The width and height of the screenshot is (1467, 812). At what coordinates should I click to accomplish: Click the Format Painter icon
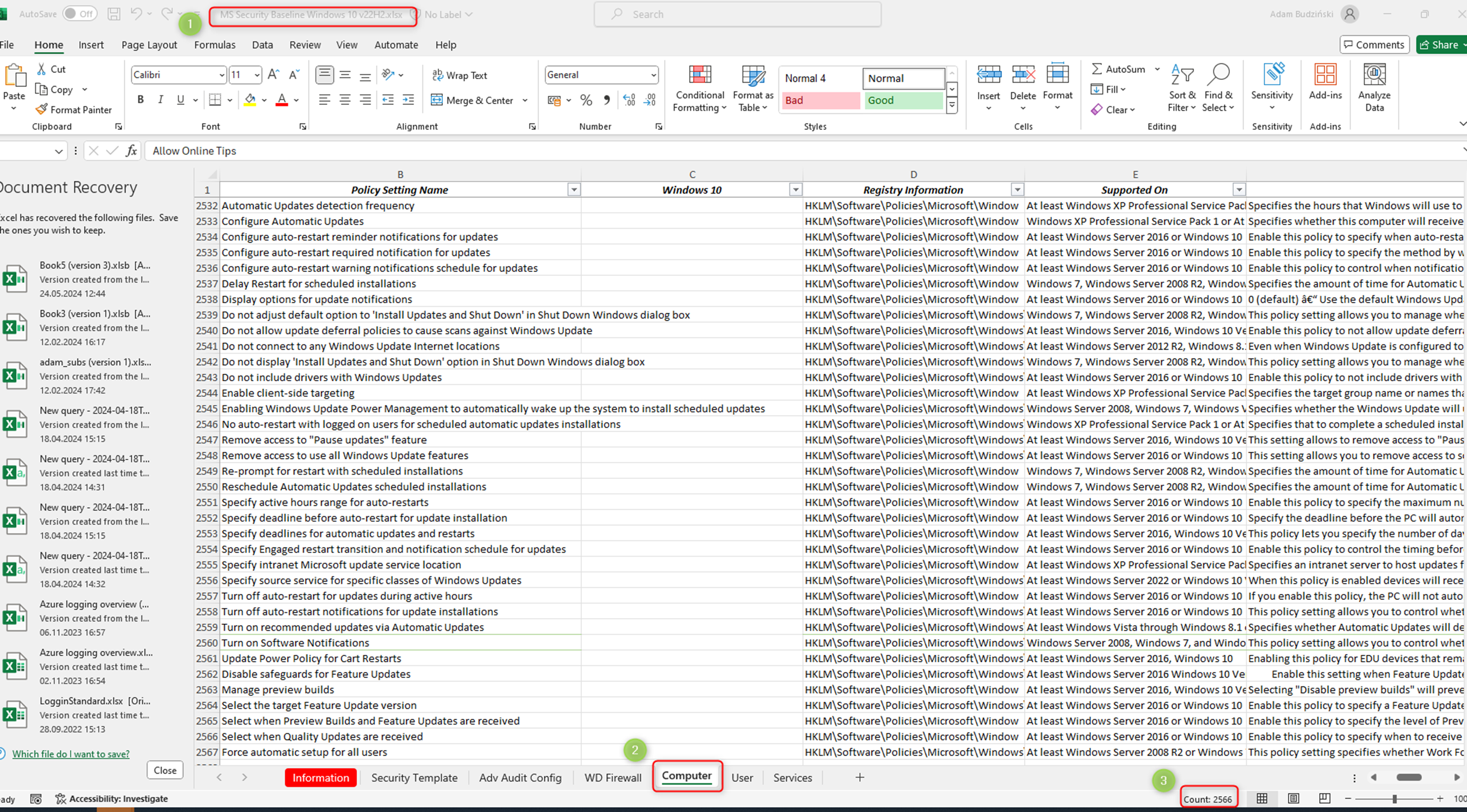pyautogui.click(x=41, y=109)
